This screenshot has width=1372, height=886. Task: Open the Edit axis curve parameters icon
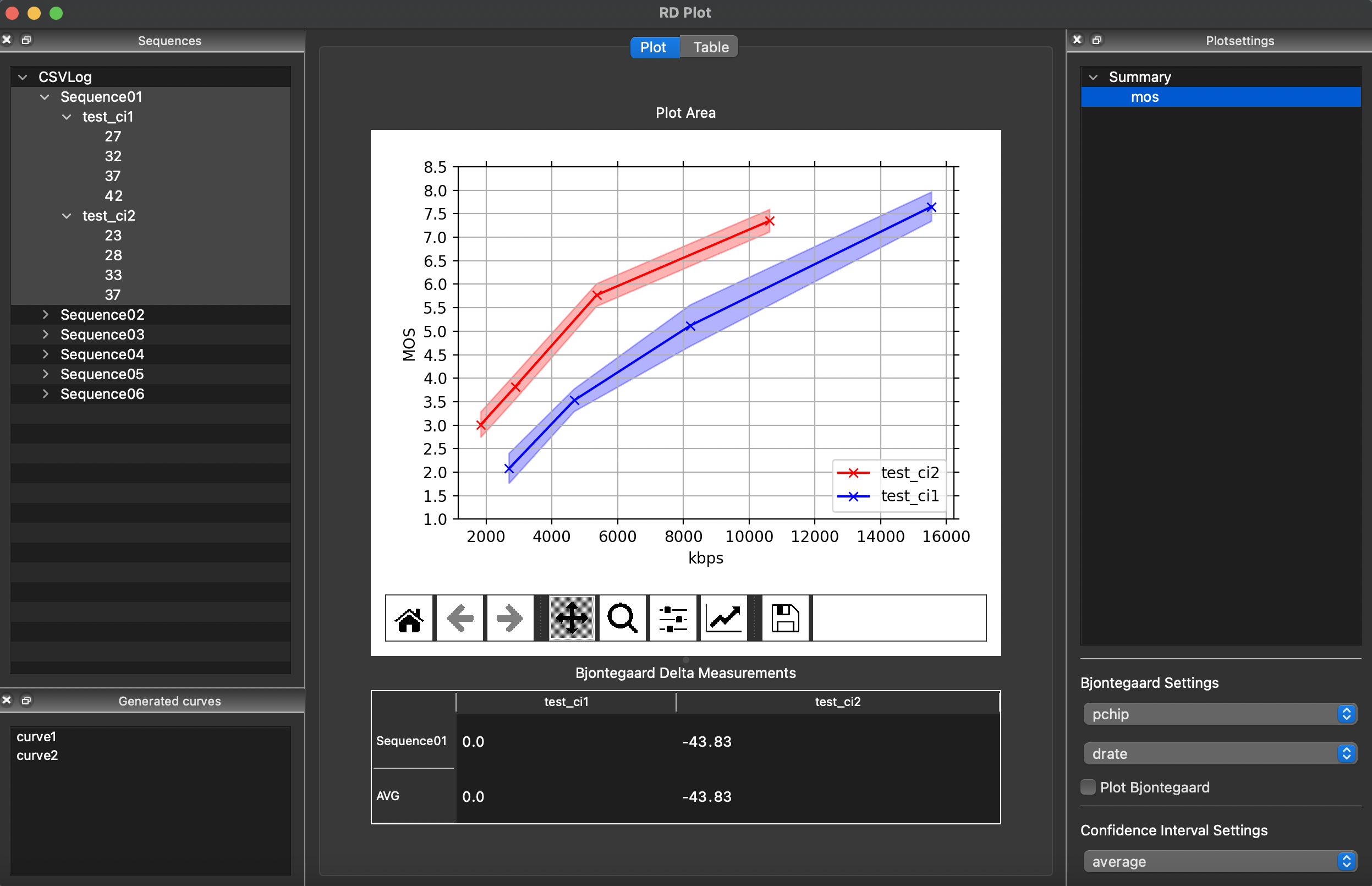(723, 619)
